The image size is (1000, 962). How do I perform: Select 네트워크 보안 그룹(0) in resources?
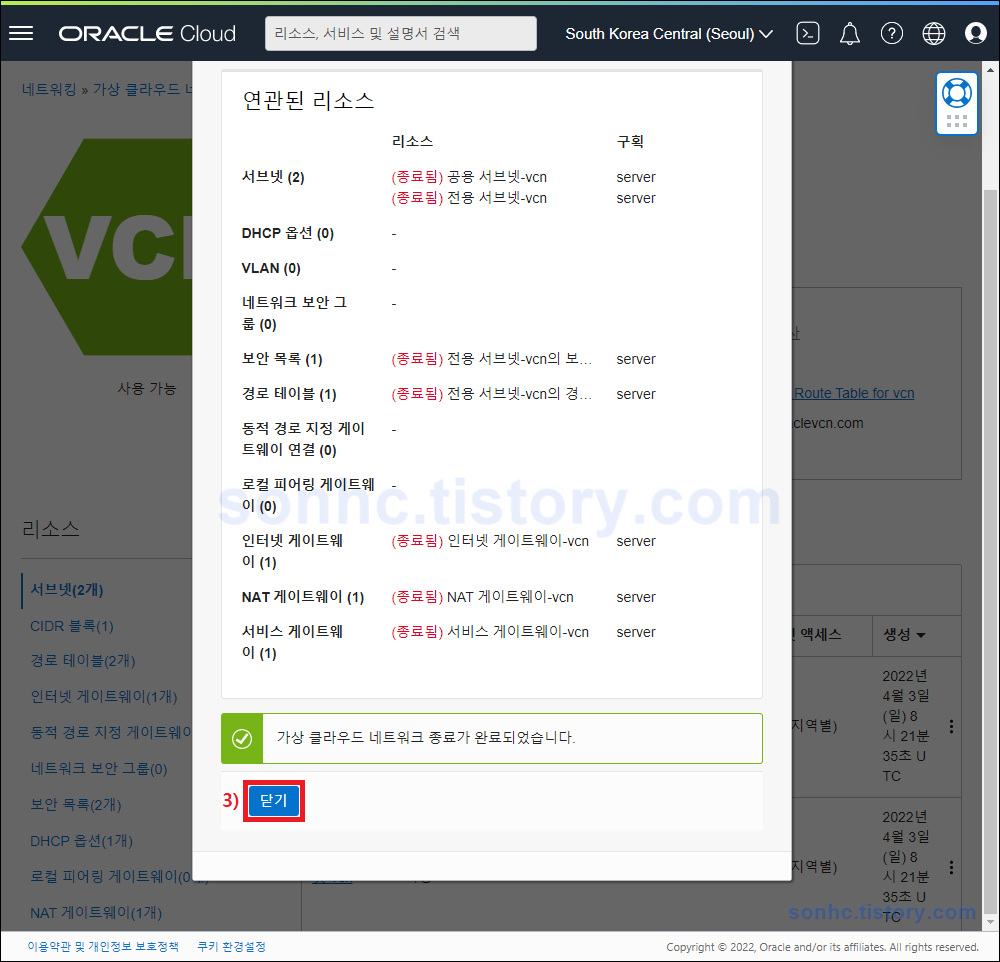(x=99, y=768)
